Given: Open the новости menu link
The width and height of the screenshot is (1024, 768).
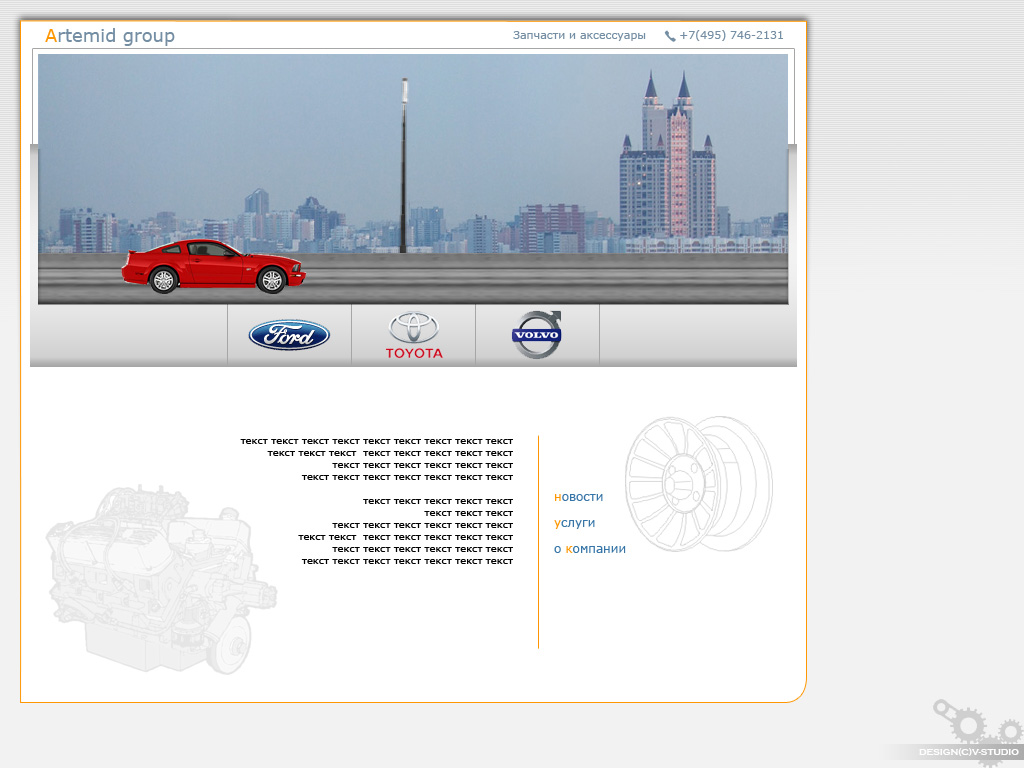Looking at the screenshot, I should (578, 497).
